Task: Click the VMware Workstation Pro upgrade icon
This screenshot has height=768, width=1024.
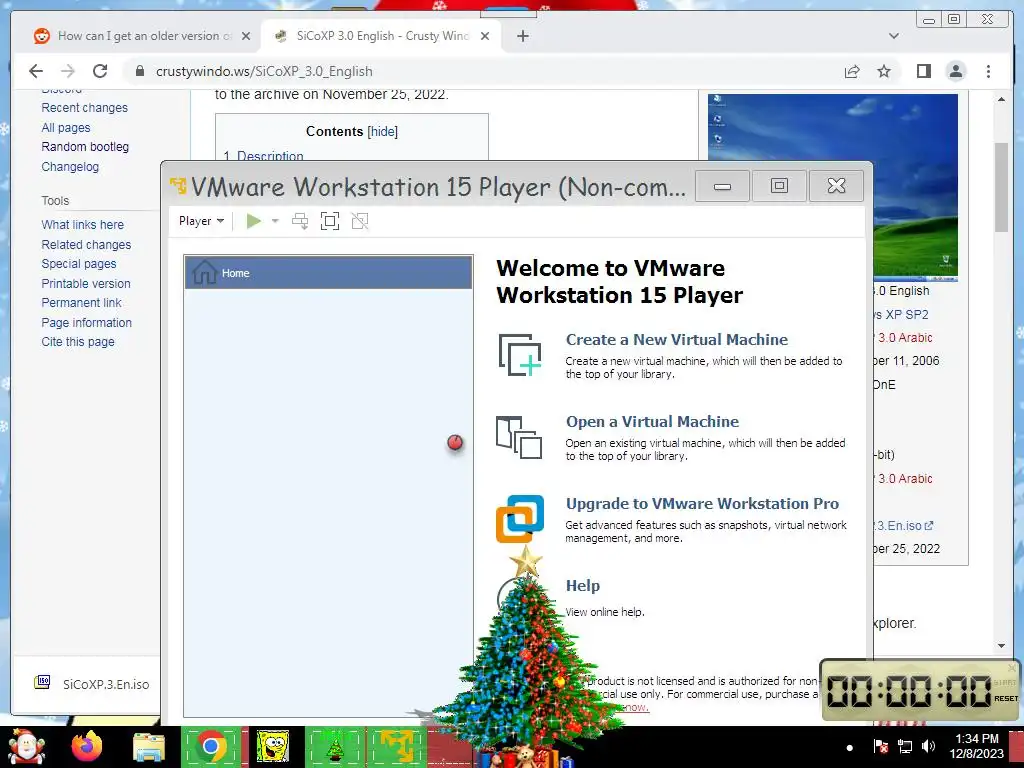Action: (520, 519)
